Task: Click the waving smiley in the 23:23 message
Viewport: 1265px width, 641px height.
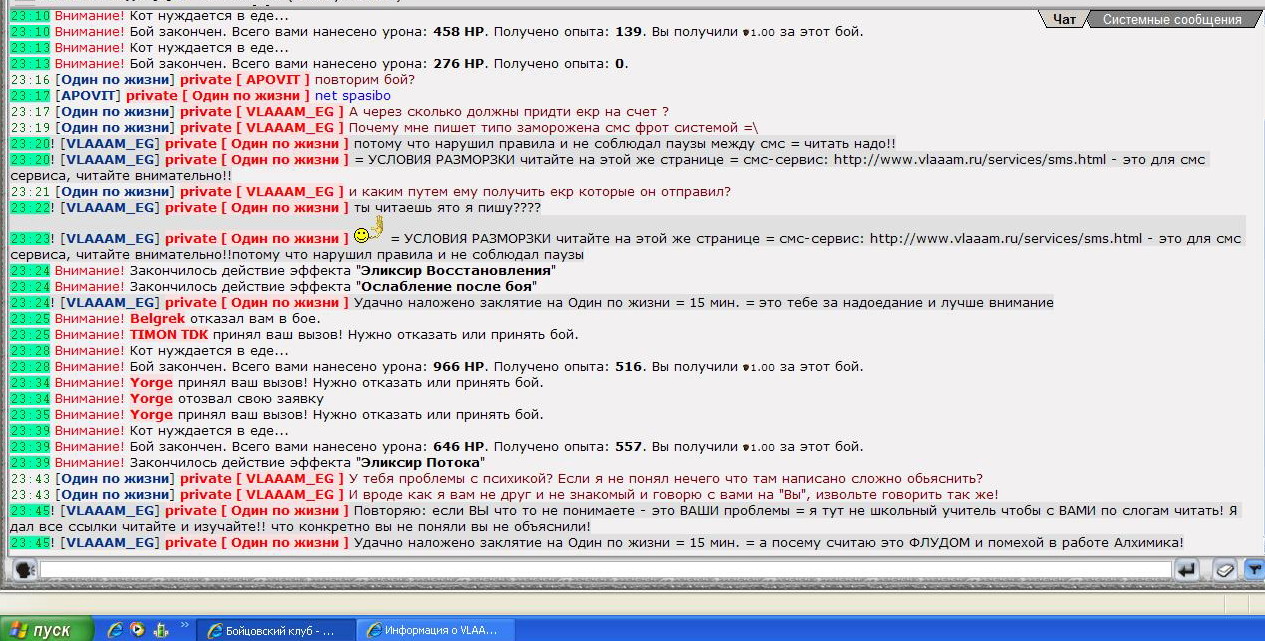Action: click(x=368, y=231)
